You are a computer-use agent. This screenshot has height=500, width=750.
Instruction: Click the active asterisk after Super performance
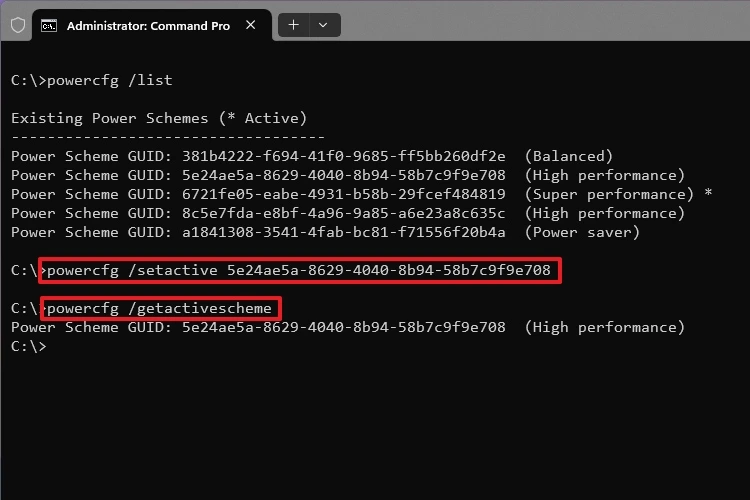(x=708, y=193)
